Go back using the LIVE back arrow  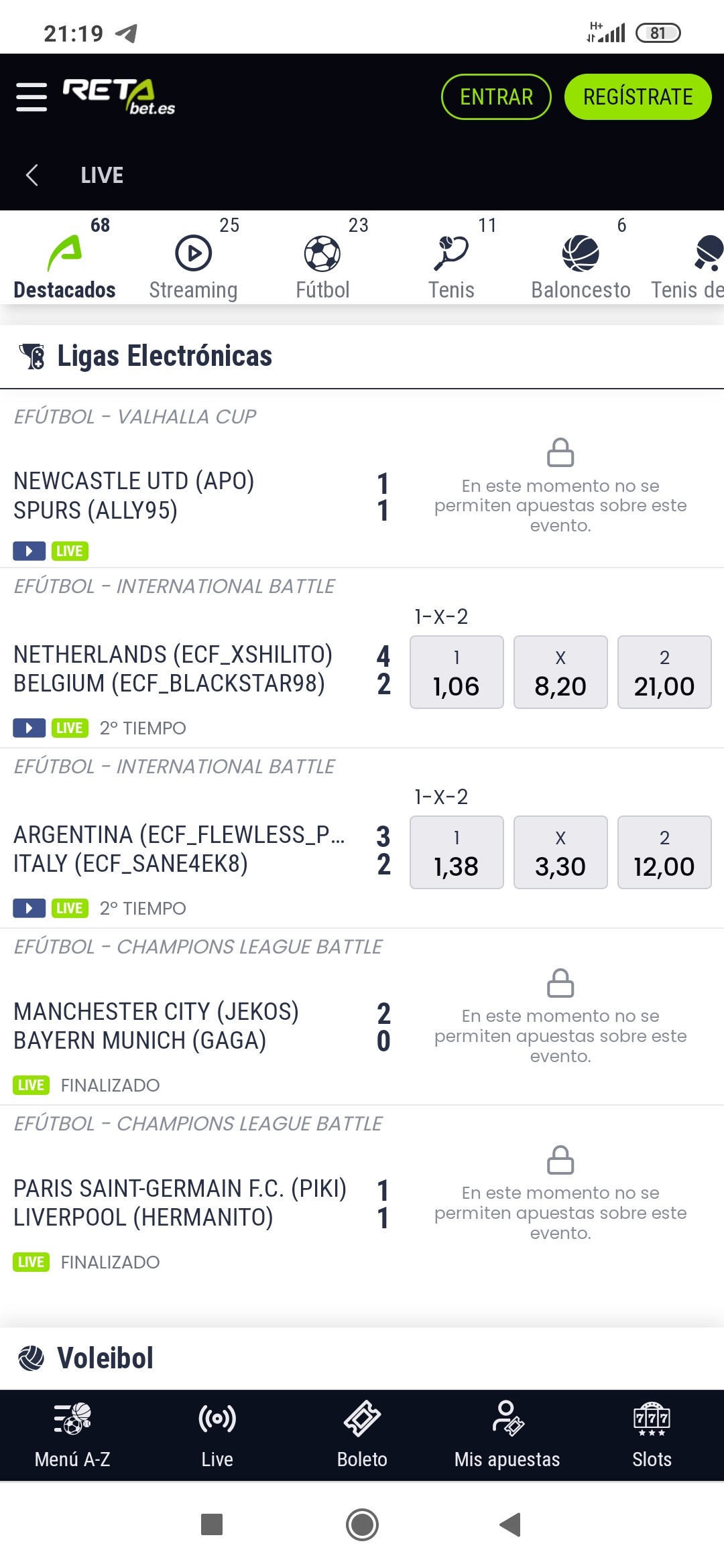pos(32,175)
